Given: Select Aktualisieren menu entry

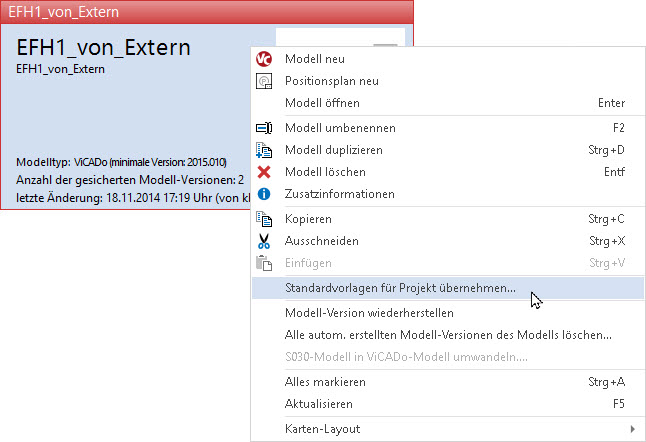Looking at the screenshot, I should [x=447, y=404].
